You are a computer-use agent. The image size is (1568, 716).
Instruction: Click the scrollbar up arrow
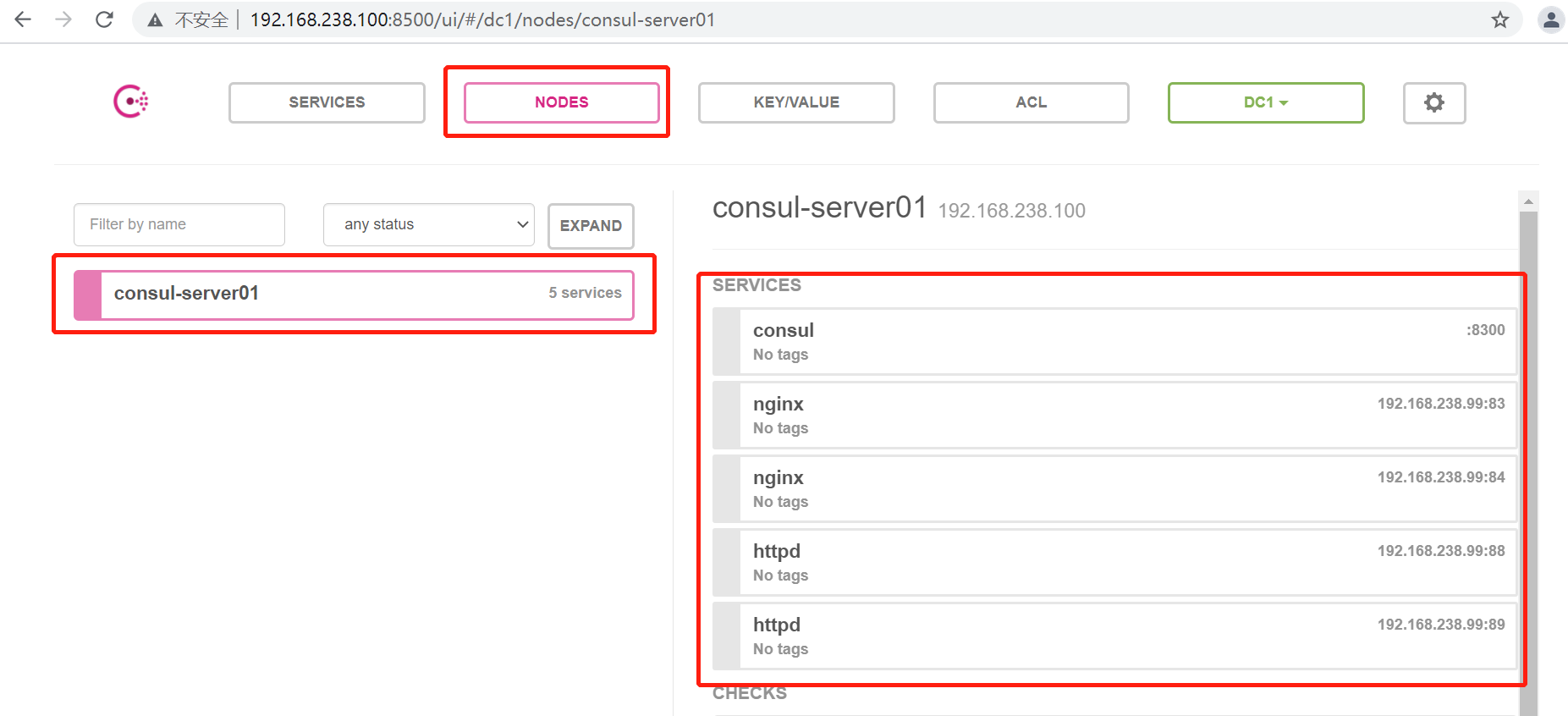point(1528,201)
